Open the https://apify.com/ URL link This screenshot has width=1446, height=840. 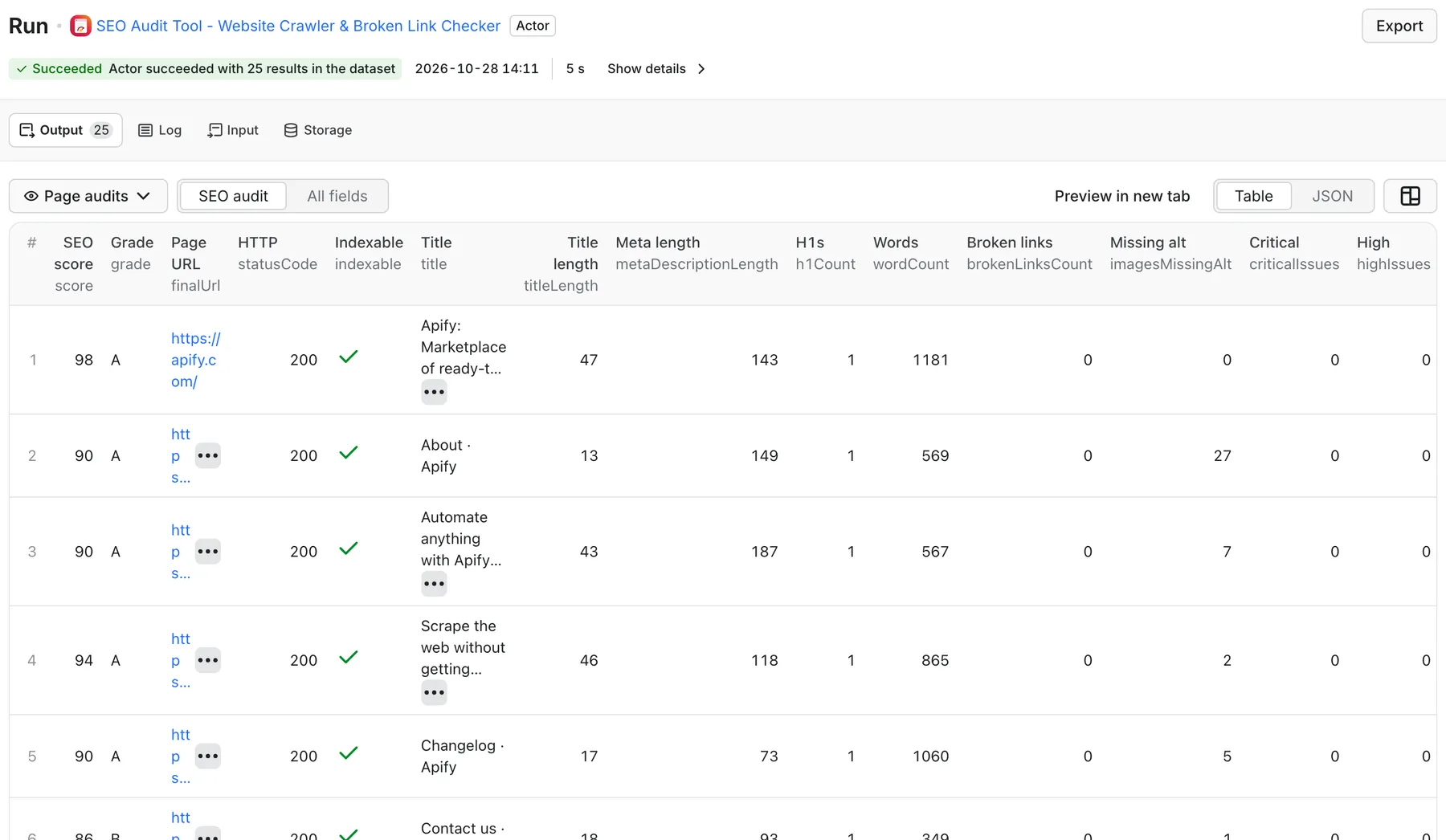195,360
